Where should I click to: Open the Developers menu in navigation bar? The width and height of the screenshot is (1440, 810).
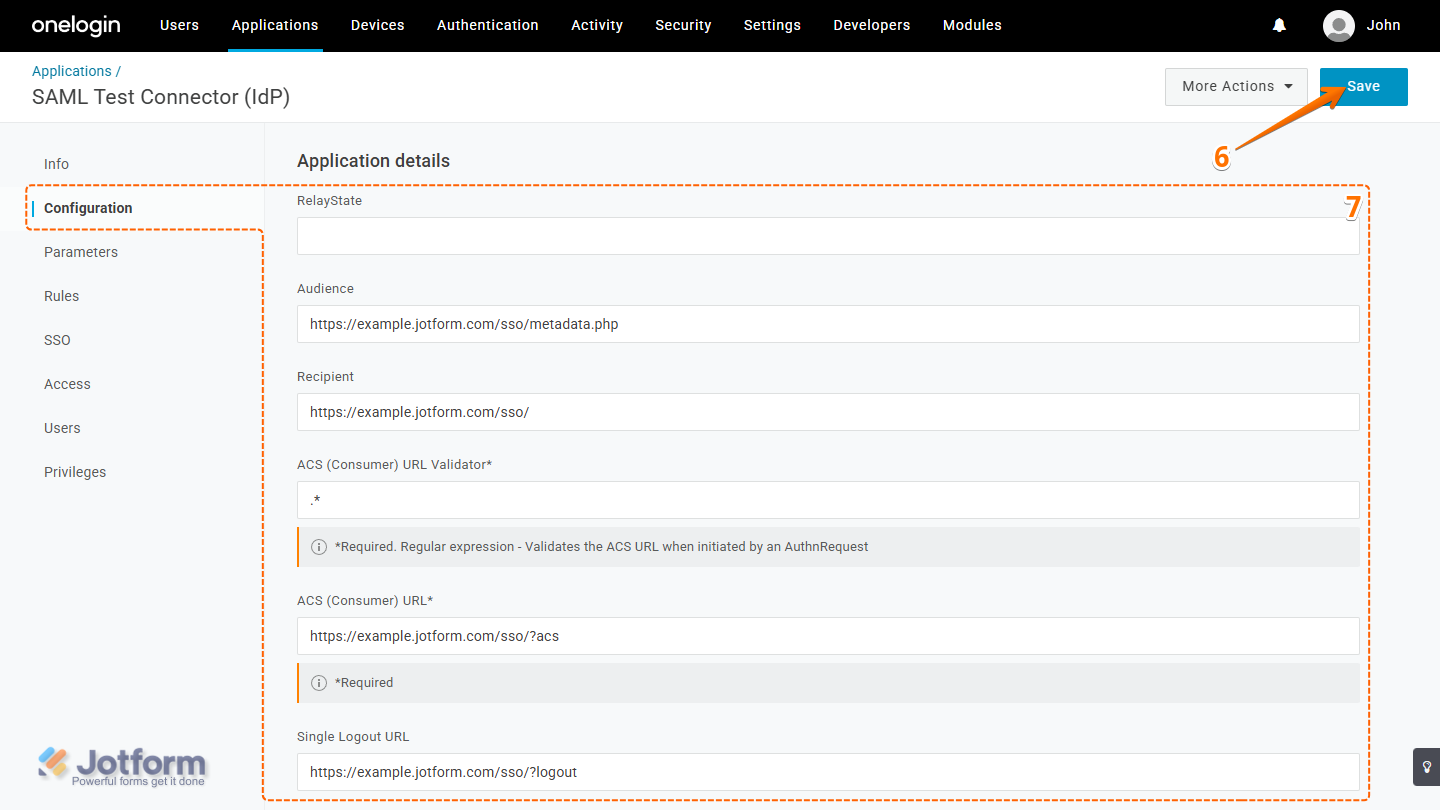coord(871,26)
